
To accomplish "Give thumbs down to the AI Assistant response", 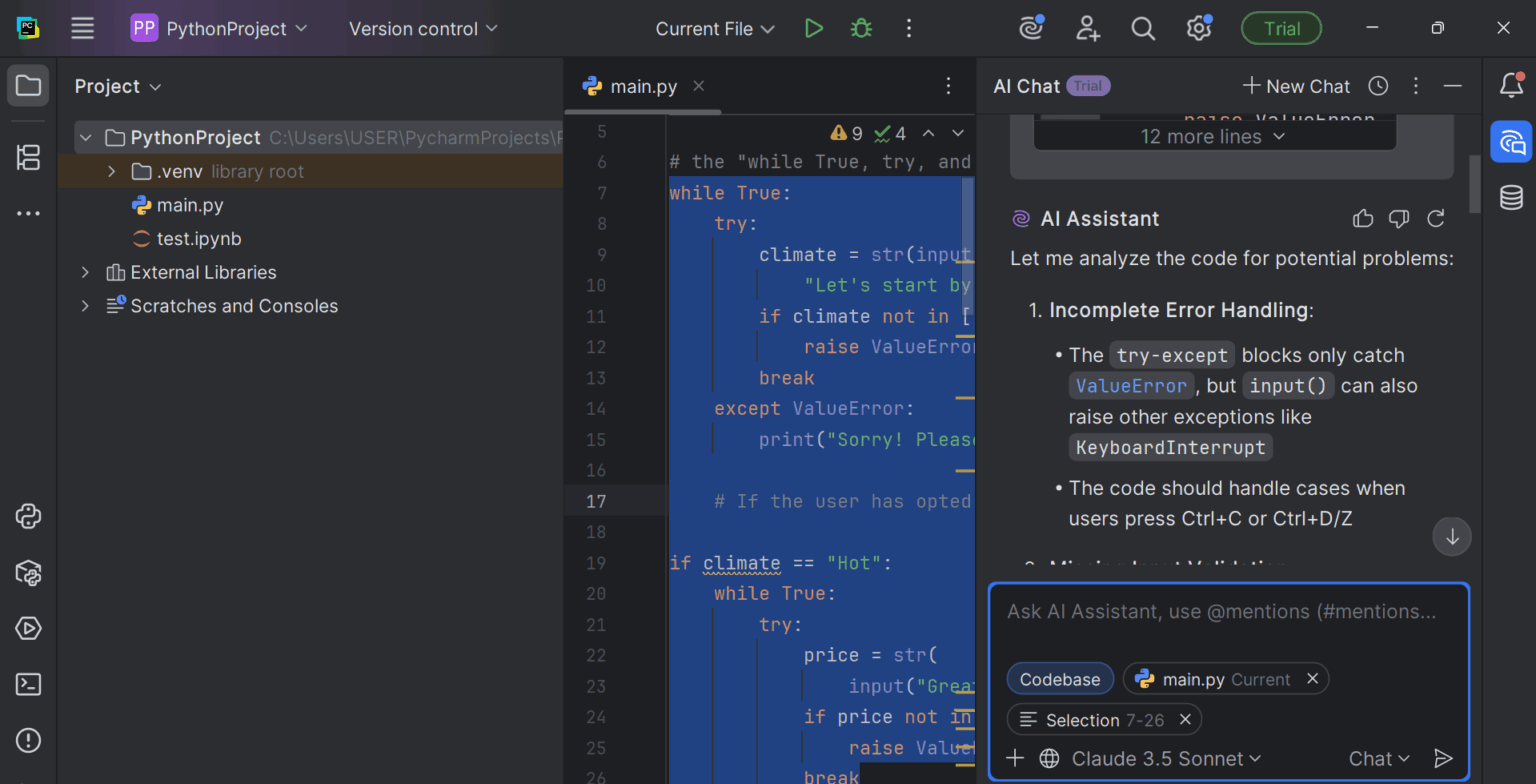I will click(x=1399, y=218).
